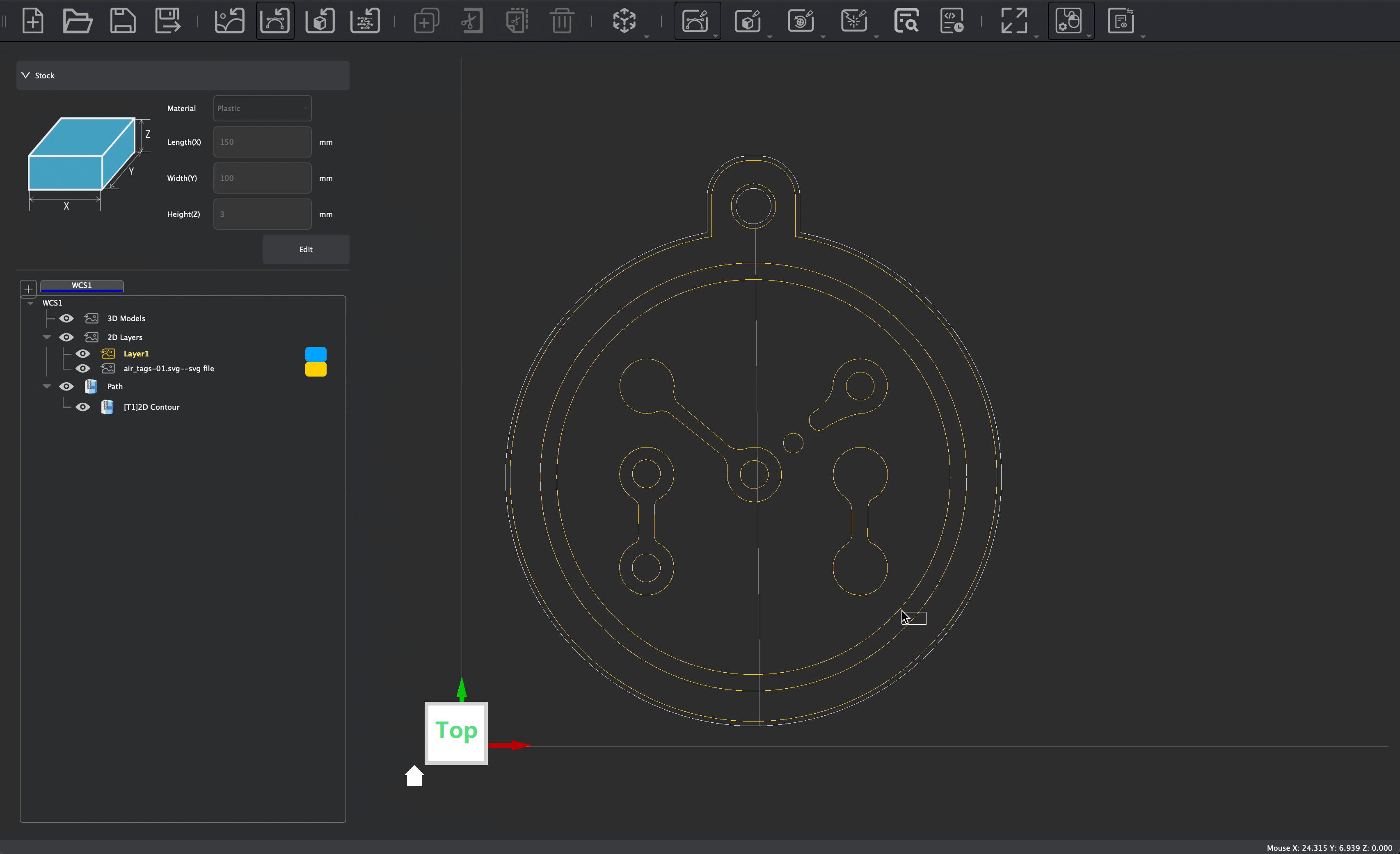
Task: Click the Save As export icon
Action: 167,21
